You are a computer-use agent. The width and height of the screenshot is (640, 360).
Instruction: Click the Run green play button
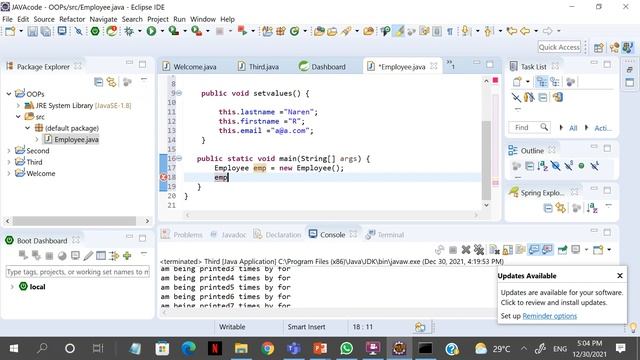click(x=151, y=31)
